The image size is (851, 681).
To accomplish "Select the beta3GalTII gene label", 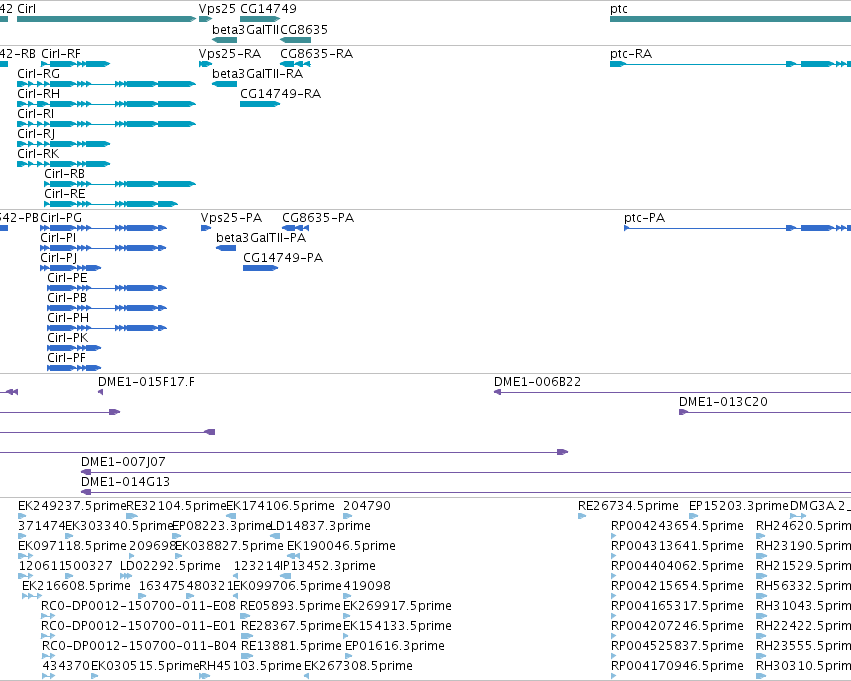I will [x=245, y=29].
